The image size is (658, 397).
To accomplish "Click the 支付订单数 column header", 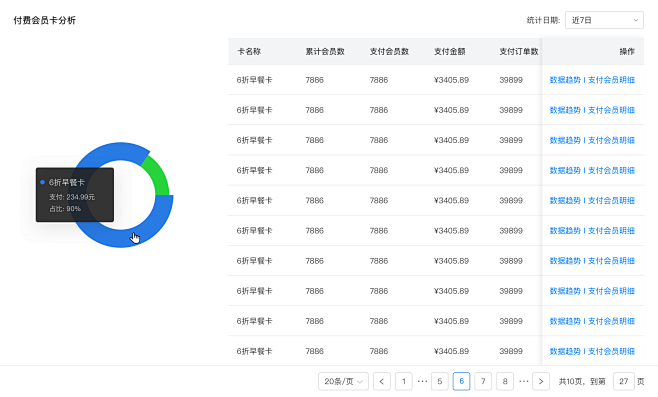I will tap(519, 51).
